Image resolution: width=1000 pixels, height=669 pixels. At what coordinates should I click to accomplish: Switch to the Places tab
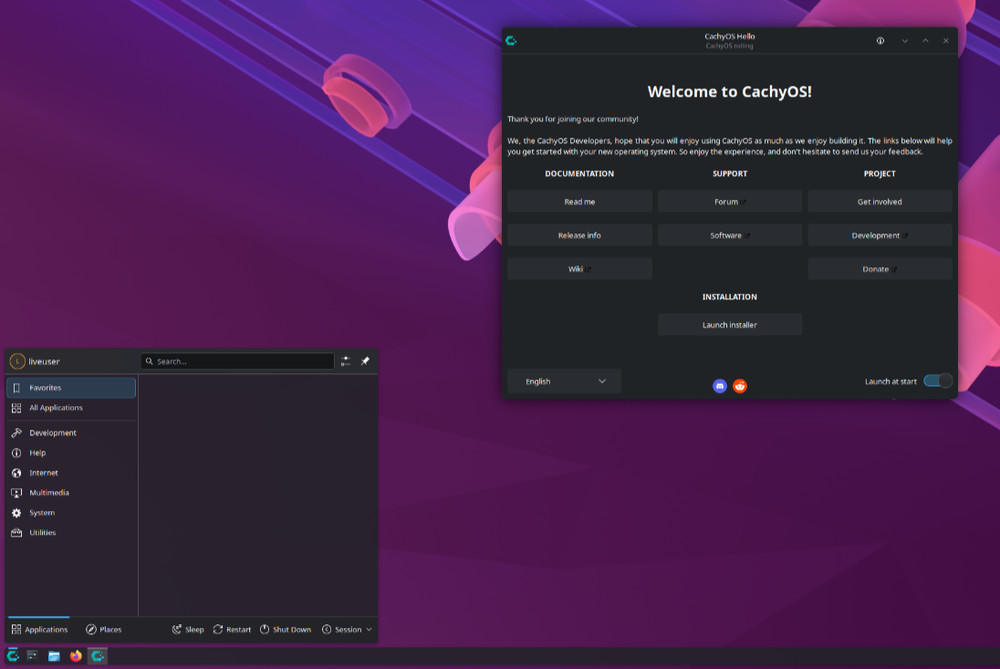point(104,629)
